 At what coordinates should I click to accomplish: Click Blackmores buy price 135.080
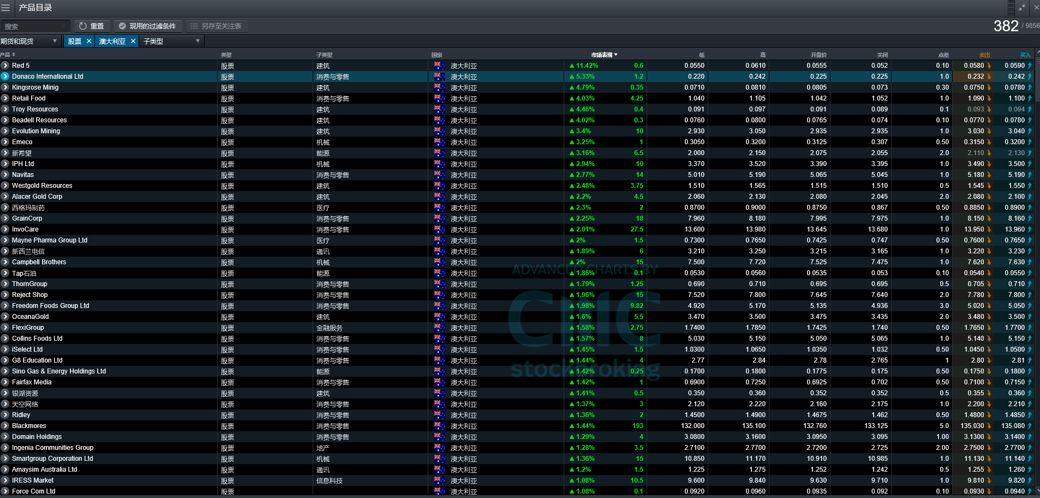point(1012,426)
